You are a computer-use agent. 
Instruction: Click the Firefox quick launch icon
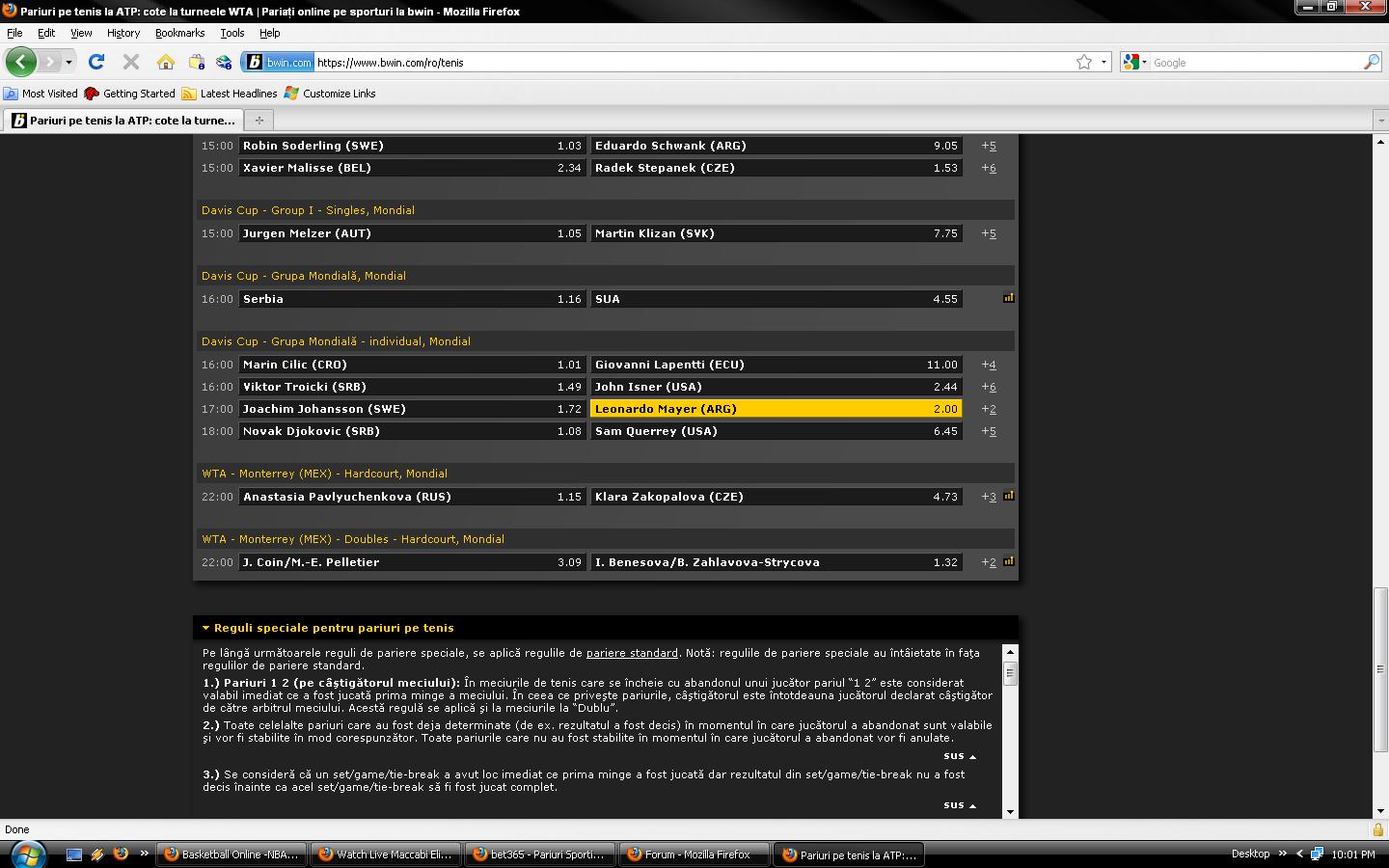[x=121, y=854]
